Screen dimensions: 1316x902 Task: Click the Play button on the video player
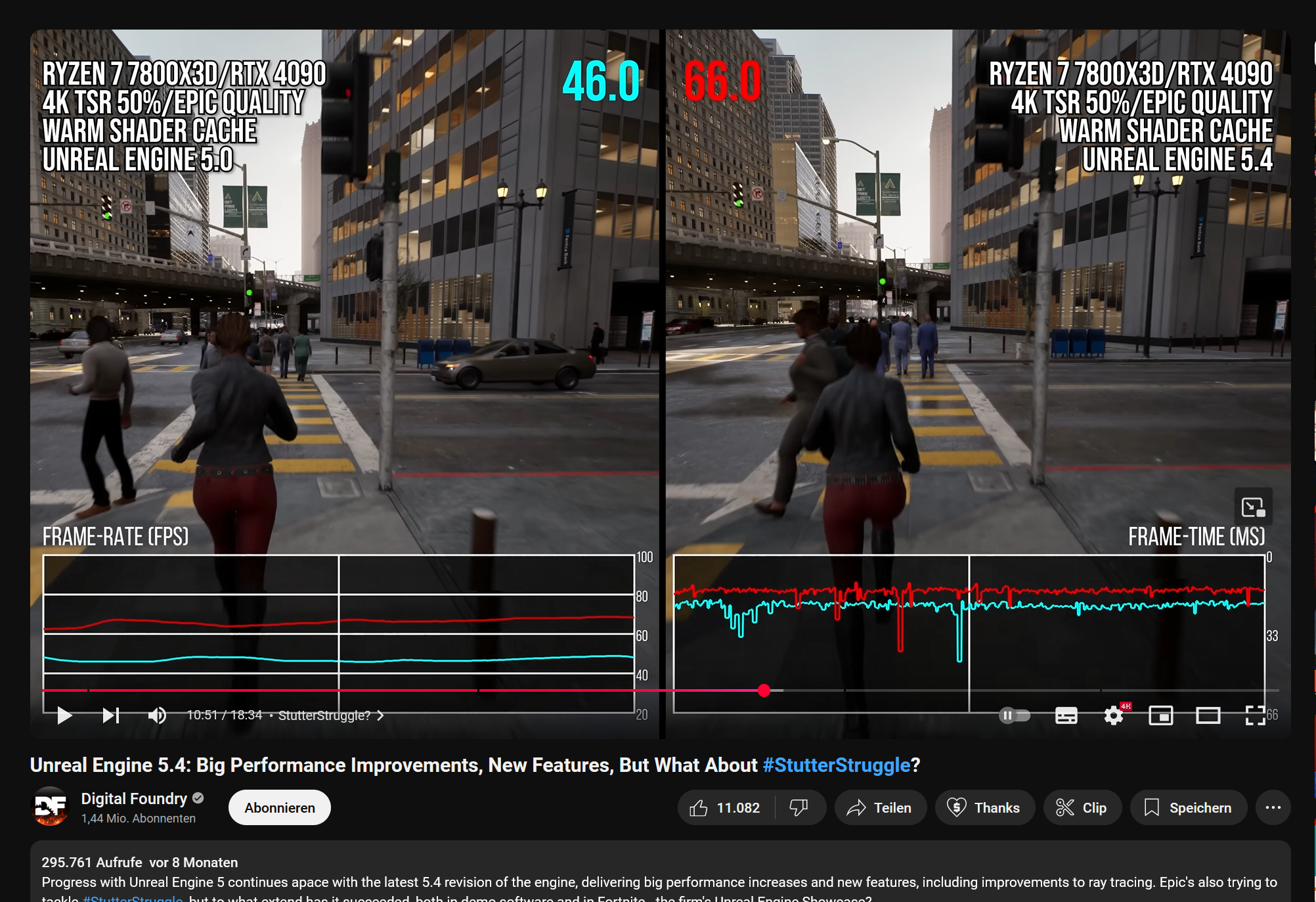(64, 715)
